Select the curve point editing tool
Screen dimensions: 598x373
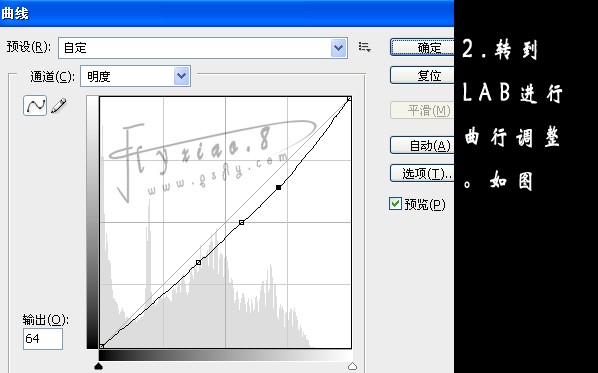tap(35, 106)
